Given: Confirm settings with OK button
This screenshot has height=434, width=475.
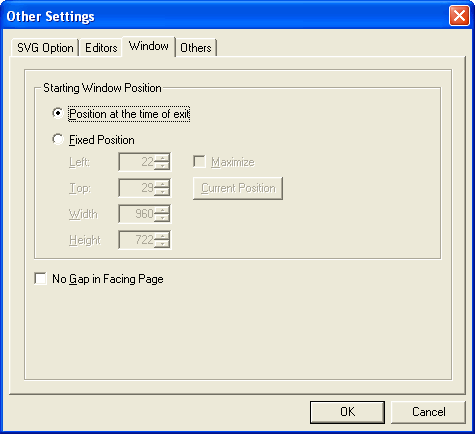Looking at the screenshot, I should pyautogui.click(x=347, y=412).
